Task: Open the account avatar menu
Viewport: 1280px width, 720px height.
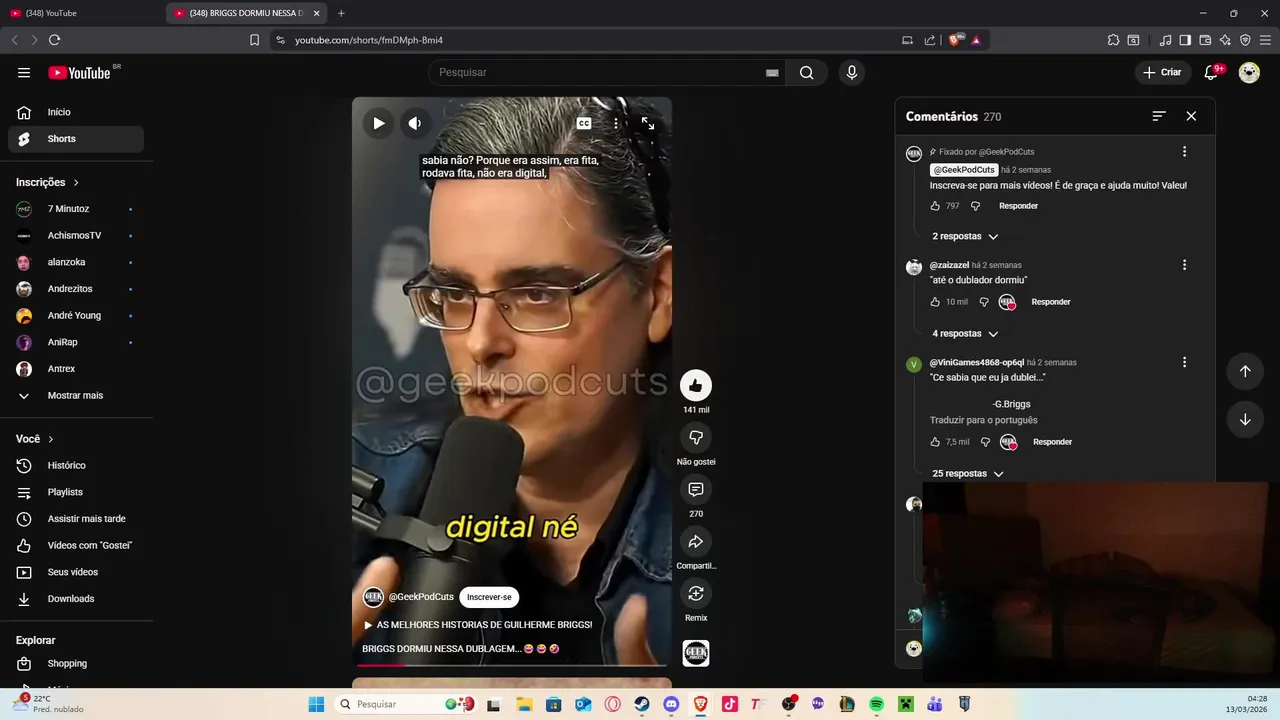Action: pyautogui.click(x=1249, y=72)
